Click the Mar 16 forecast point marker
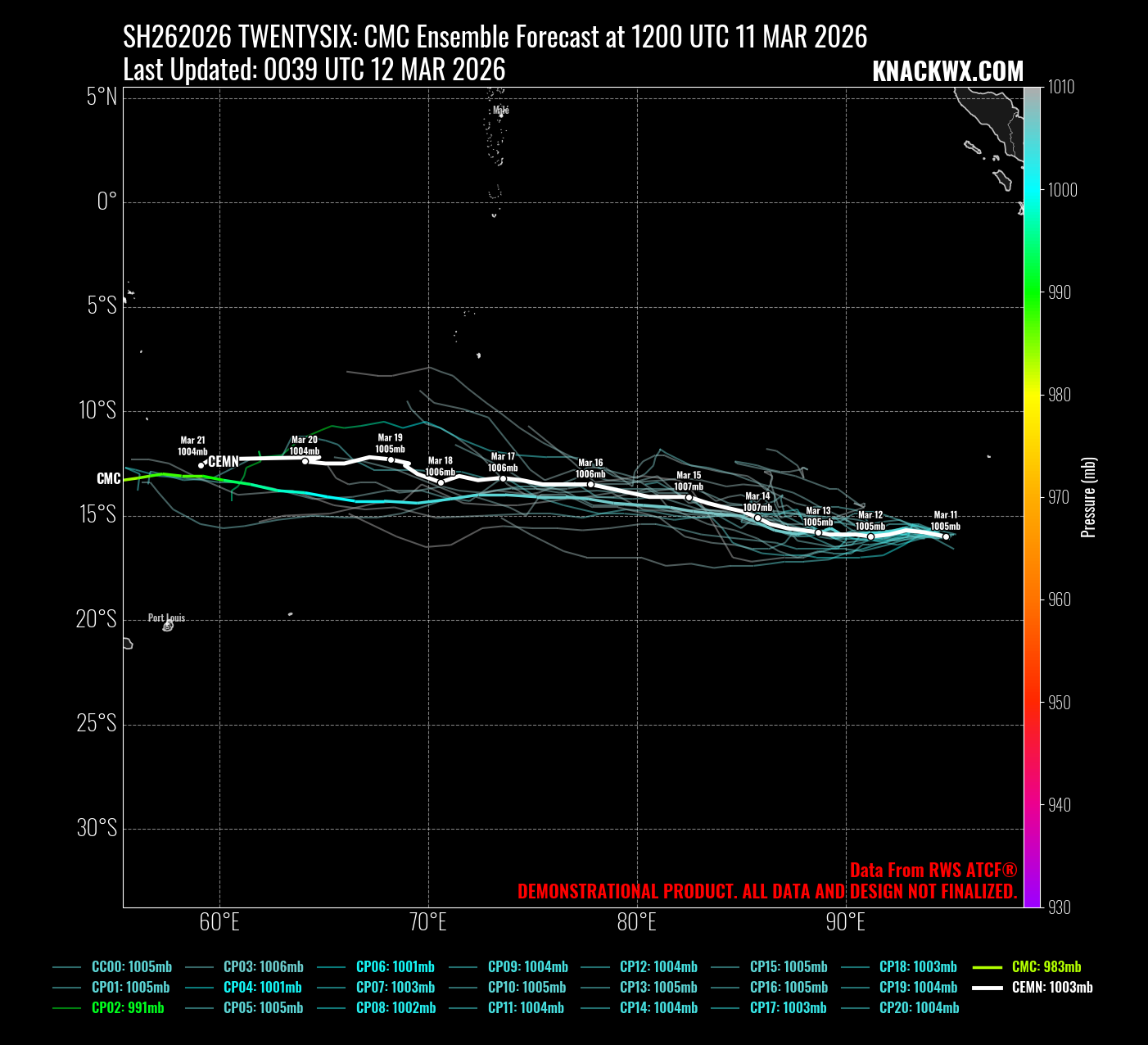 tap(590, 484)
